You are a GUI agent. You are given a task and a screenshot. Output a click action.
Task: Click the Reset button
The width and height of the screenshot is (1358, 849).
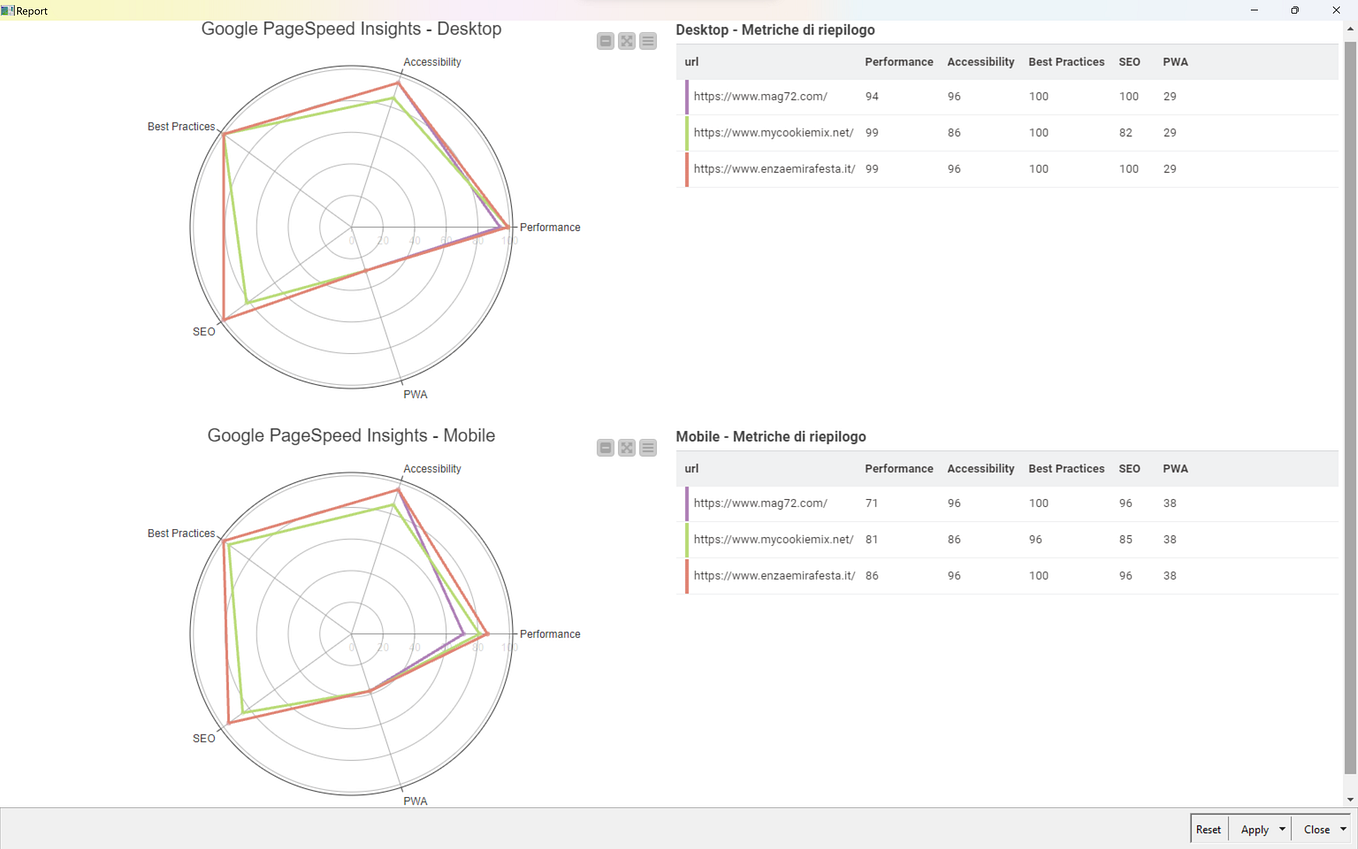pos(1208,829)
